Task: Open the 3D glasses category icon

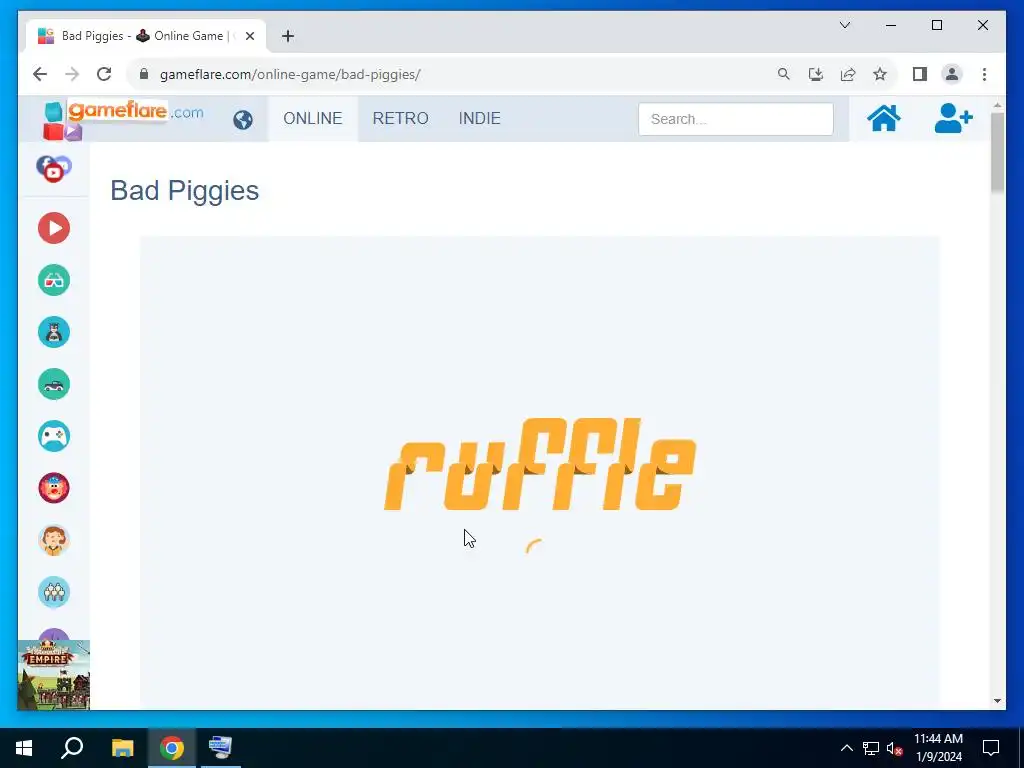Action: click(x=54, y=280)
